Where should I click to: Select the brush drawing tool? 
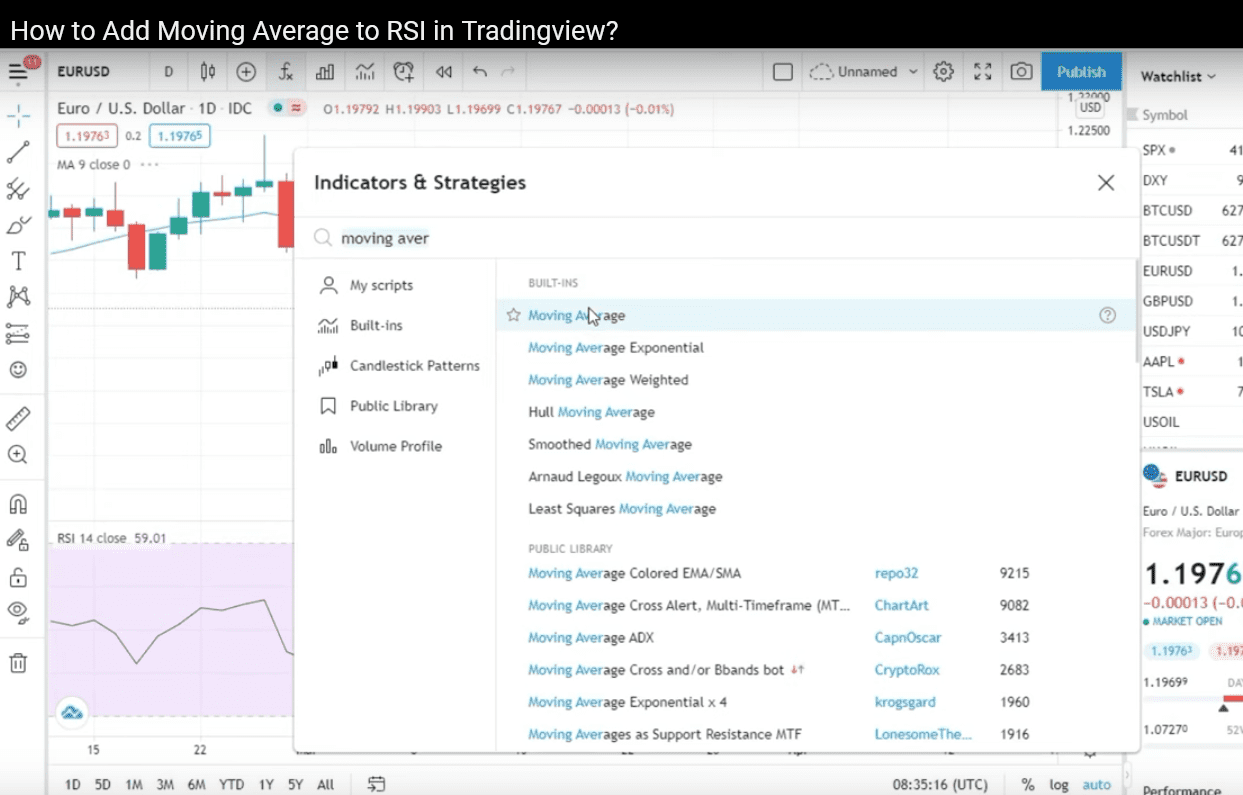click(18, 225)
